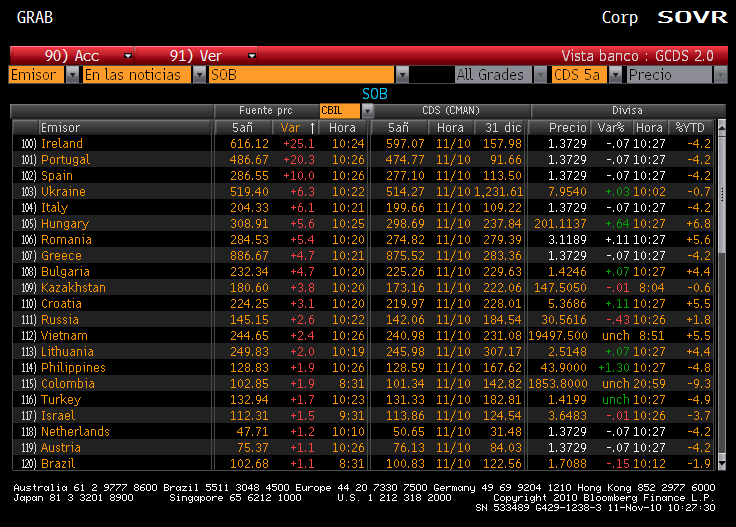Open the 114) Philippines issuer
736x527 pixels.
[x=73, y=367]
